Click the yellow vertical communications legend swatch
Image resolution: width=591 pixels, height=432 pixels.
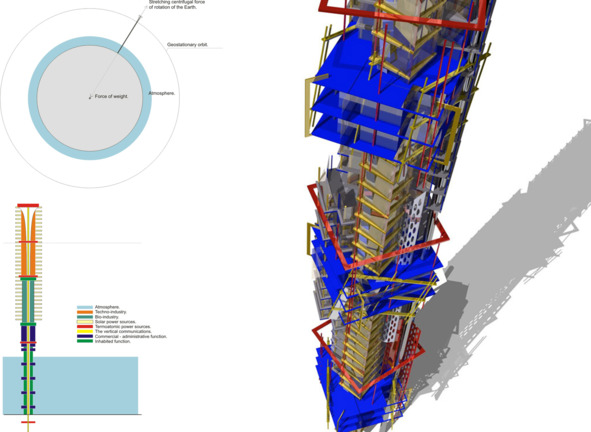(85, 331)
